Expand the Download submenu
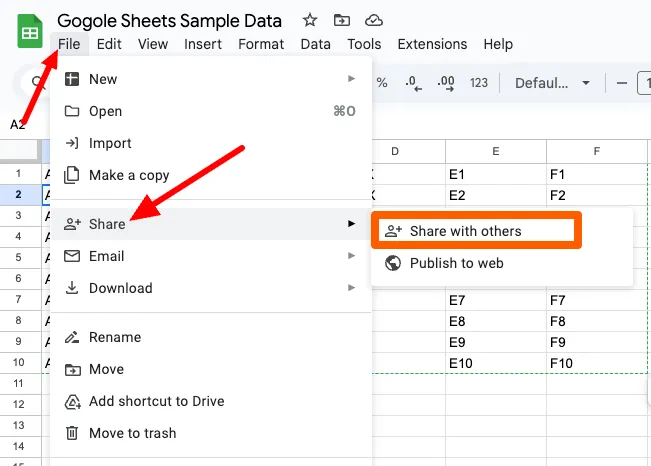Image resolution: width=651 pixels, height=466 pixels. point(351,288)
